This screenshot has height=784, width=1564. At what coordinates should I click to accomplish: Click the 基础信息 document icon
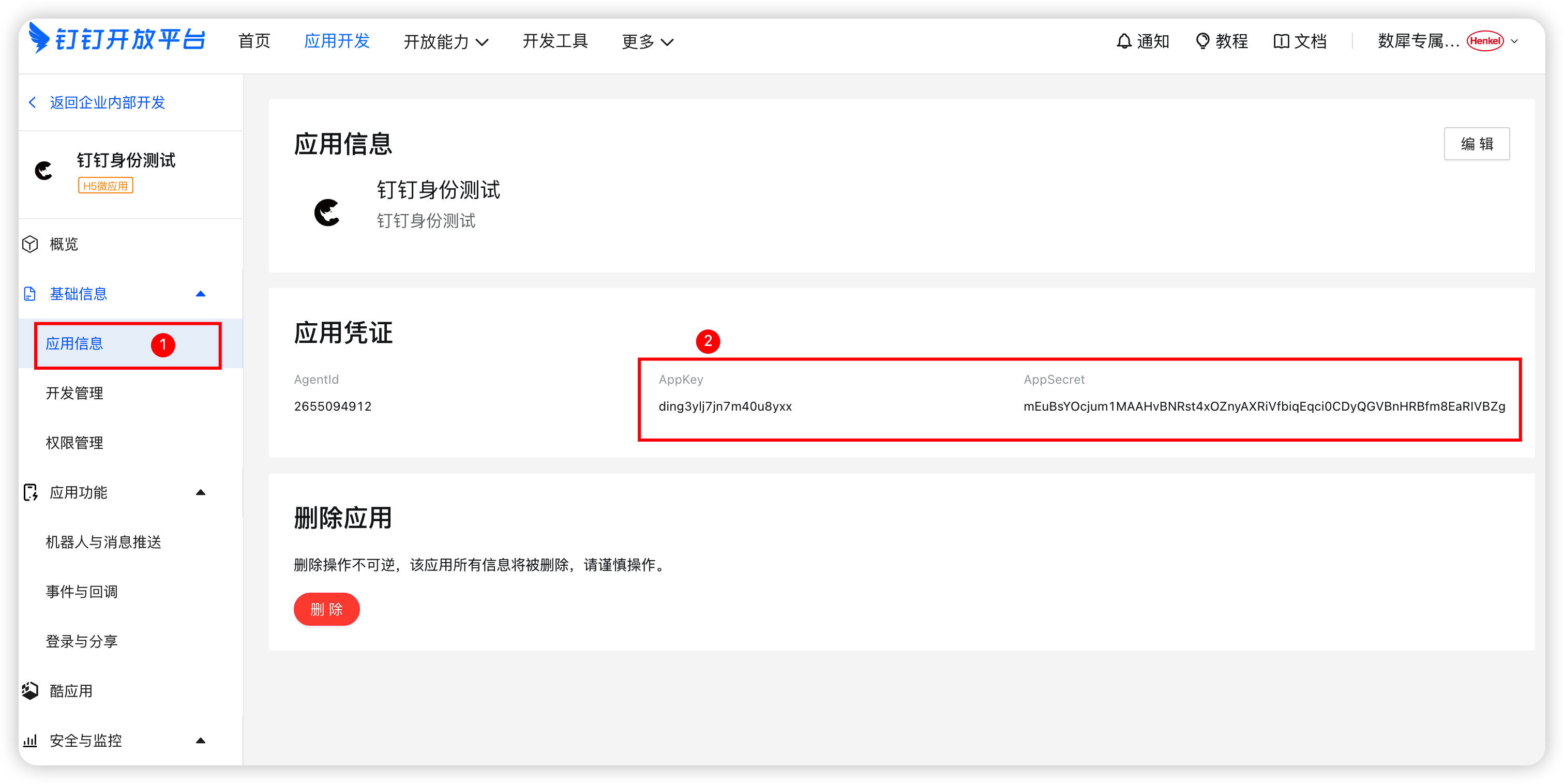point(30,294)
